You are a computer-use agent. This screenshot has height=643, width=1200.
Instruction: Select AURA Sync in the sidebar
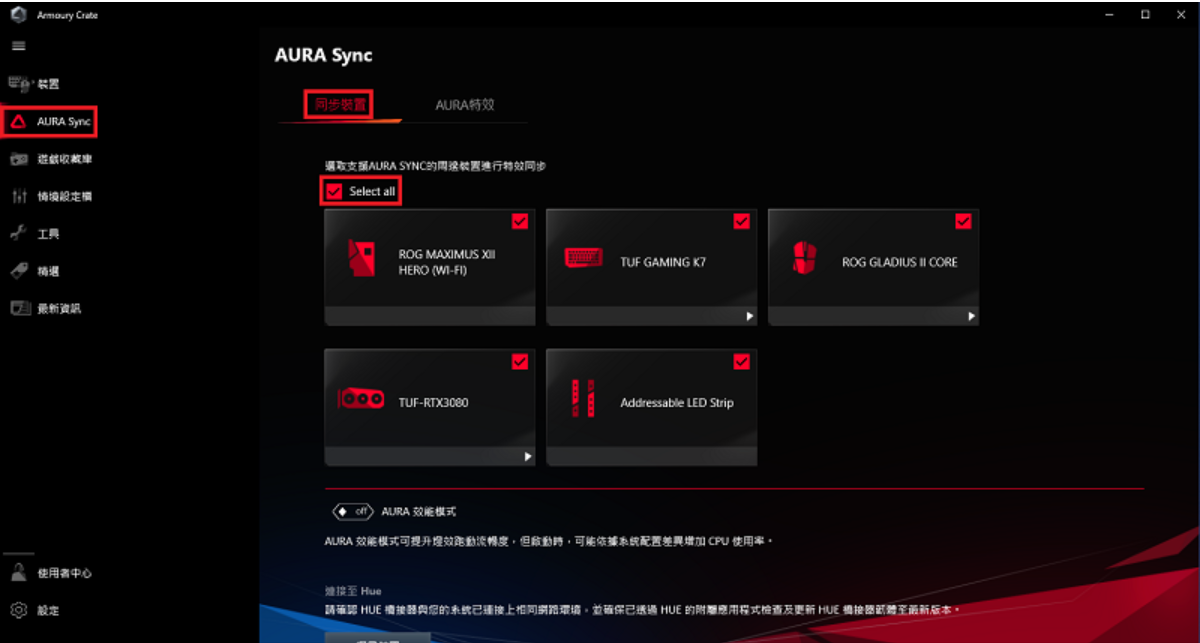point(50,122)
